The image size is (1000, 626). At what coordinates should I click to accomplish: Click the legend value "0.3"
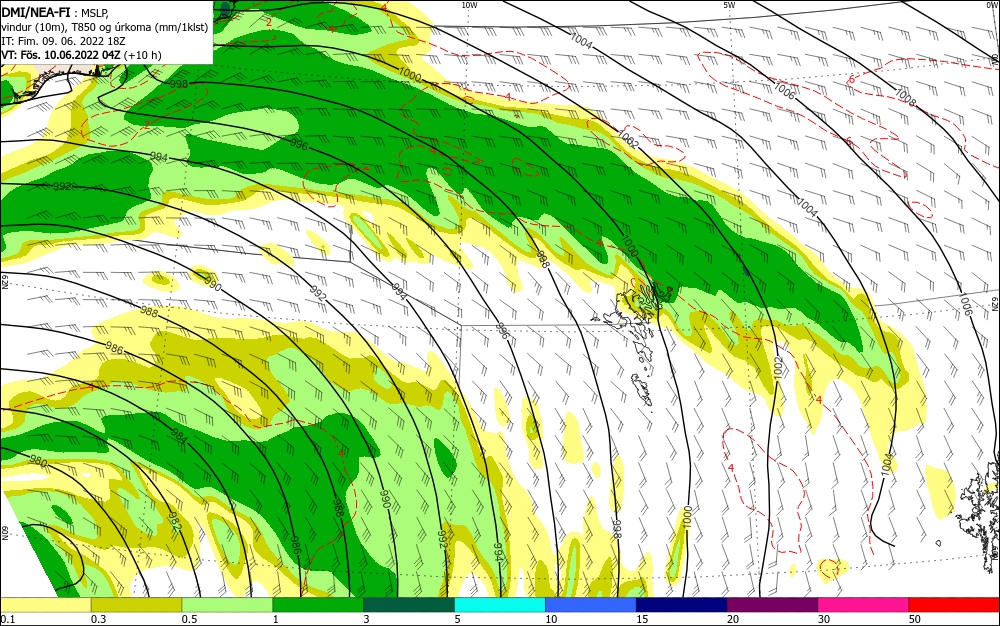[98, 619]
